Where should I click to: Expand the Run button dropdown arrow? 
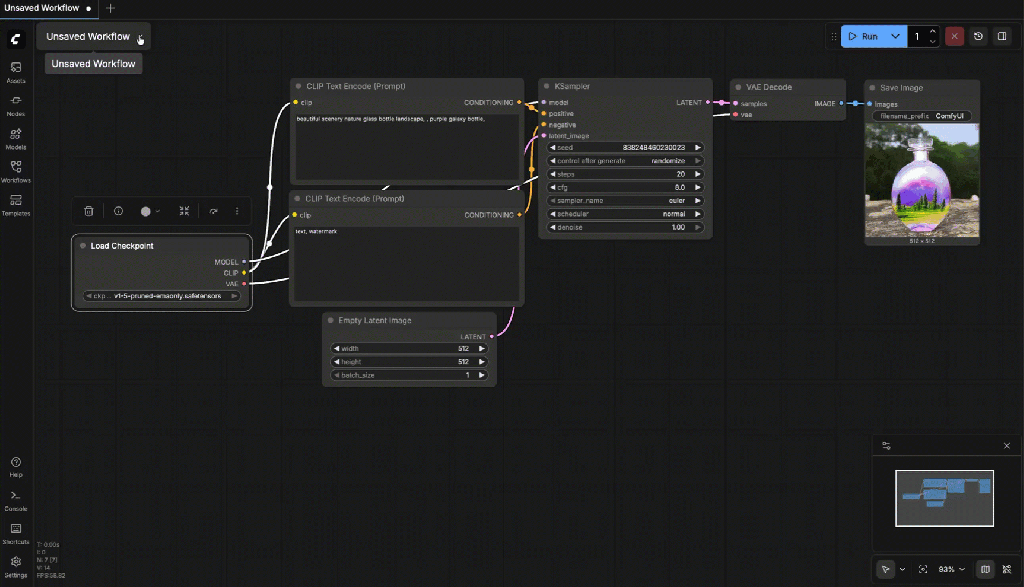pyautogui.click(x=895, y=37)
